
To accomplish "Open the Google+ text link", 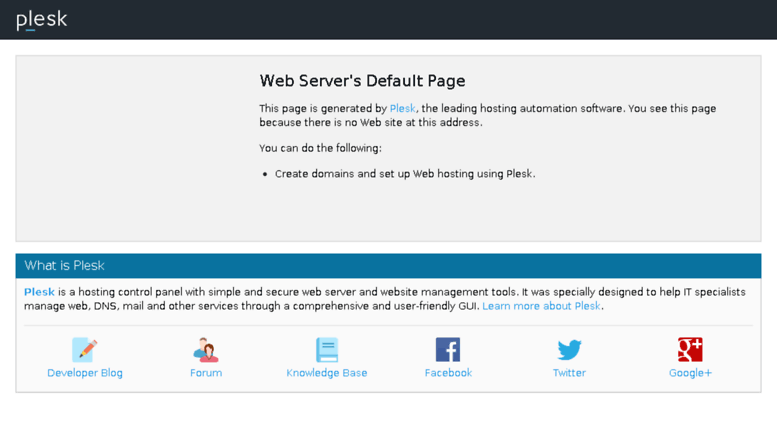I will [x=690, y=373].
